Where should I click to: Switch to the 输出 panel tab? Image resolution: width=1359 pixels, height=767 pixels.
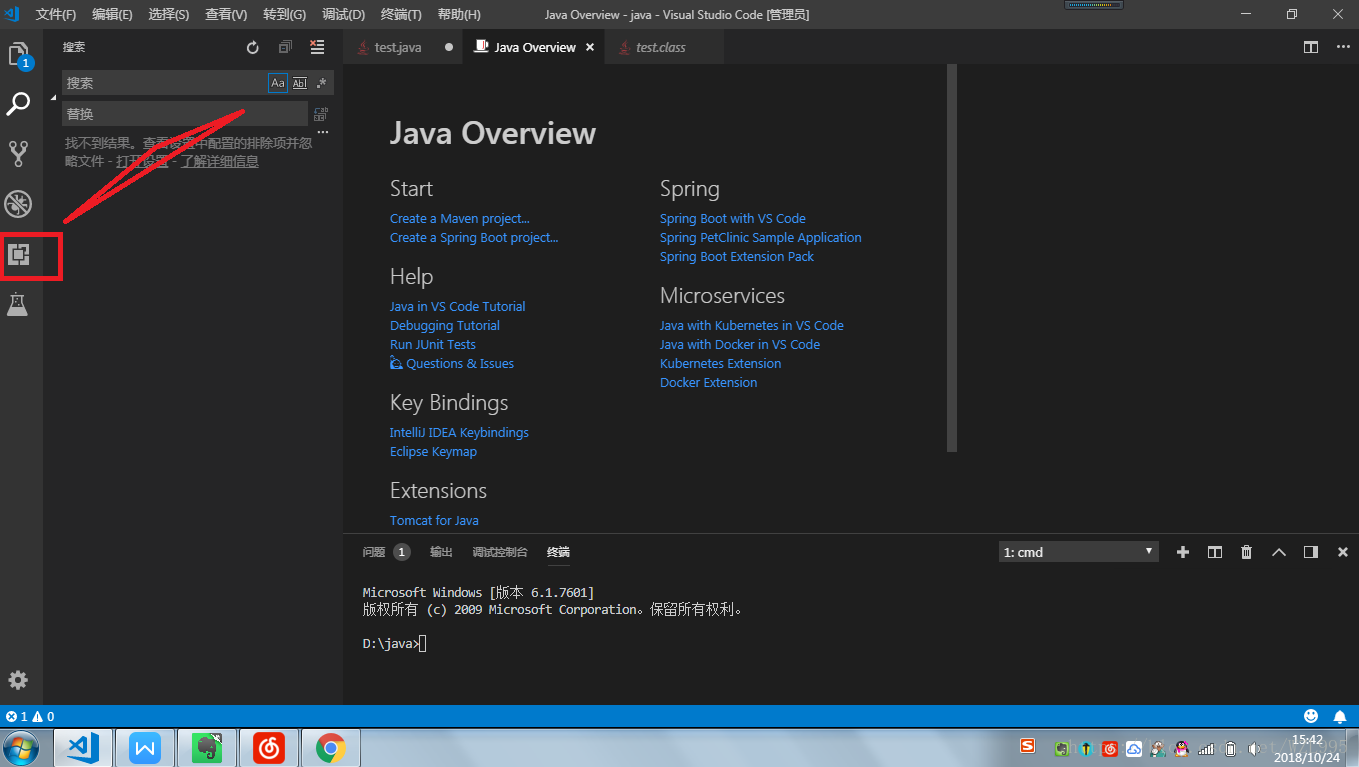(x=441, y=552)
